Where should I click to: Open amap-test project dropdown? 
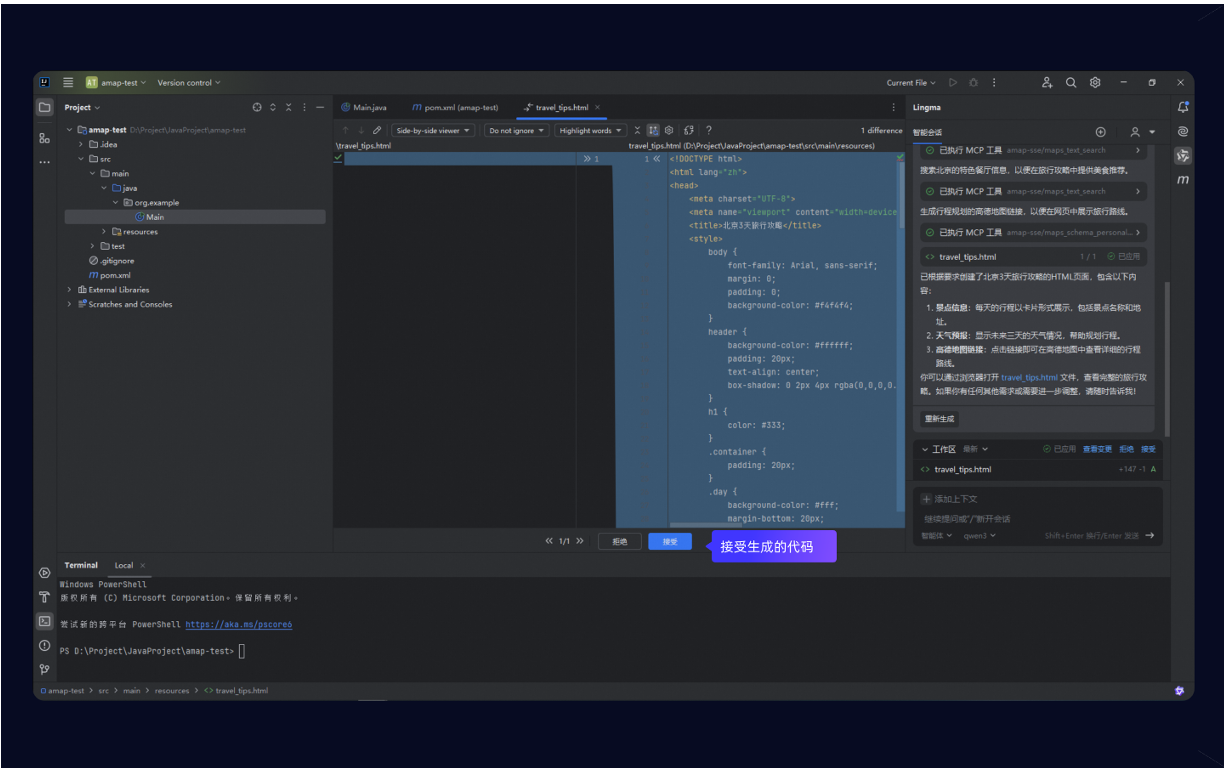point(116,83)
